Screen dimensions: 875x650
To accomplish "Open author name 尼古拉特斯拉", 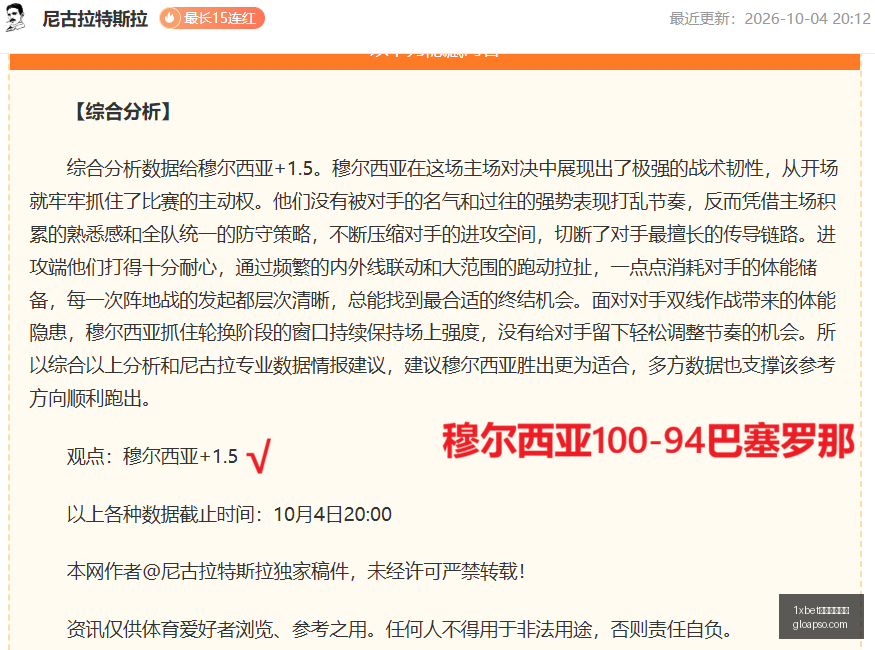I will click(95, 18).
